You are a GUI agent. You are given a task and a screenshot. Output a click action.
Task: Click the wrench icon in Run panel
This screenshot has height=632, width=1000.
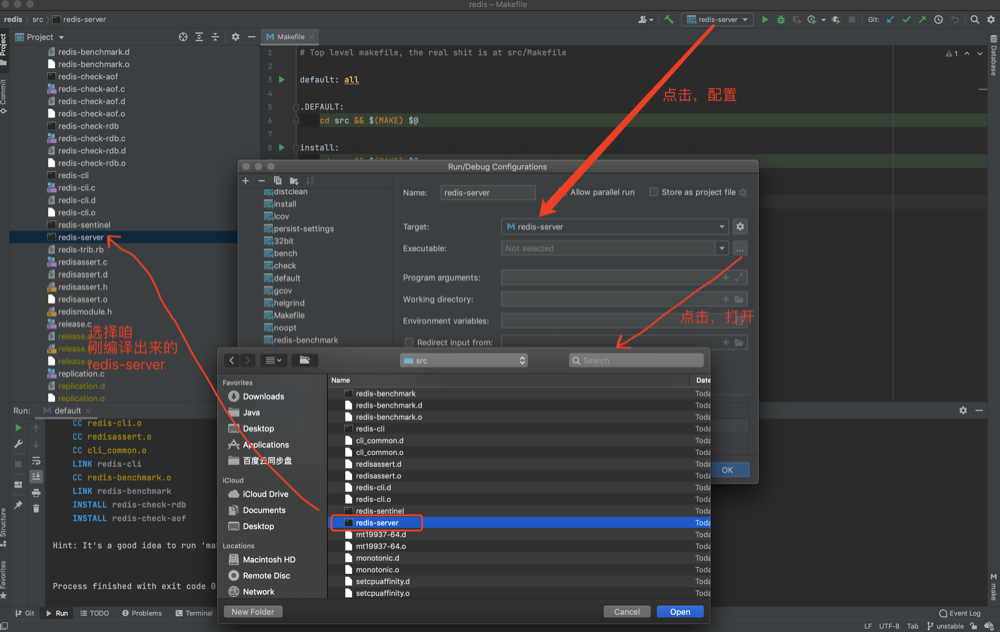tap(18, 444)
